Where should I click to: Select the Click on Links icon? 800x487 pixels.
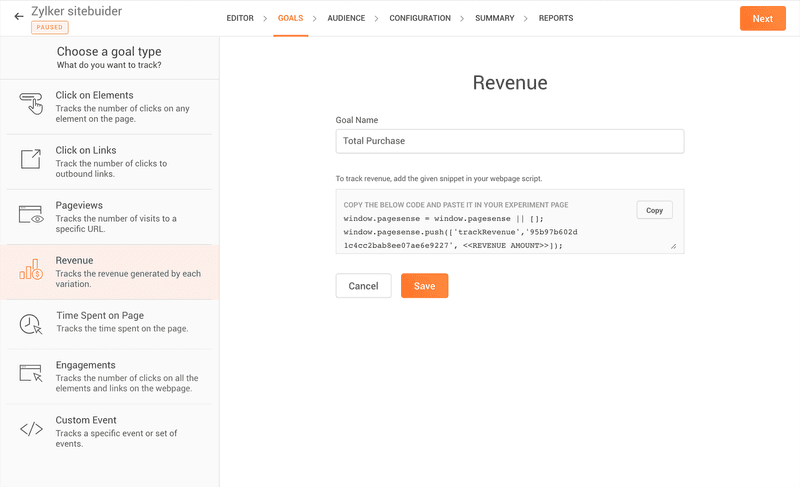[x=32, y=158]
